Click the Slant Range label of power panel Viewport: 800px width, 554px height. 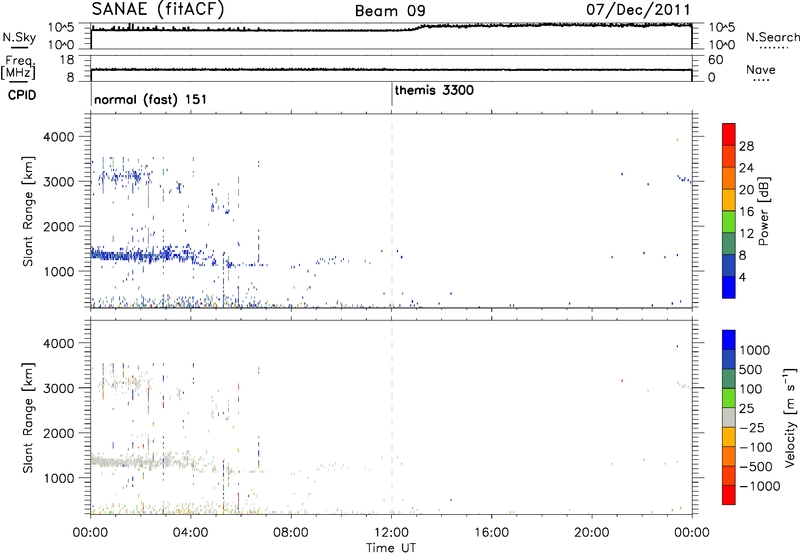28,211
